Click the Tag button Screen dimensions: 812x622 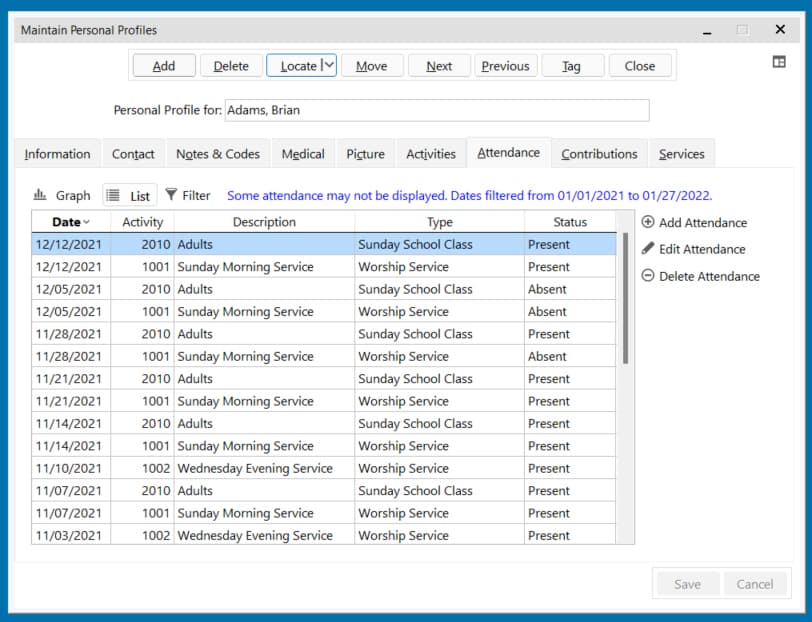tap(572, 66)
